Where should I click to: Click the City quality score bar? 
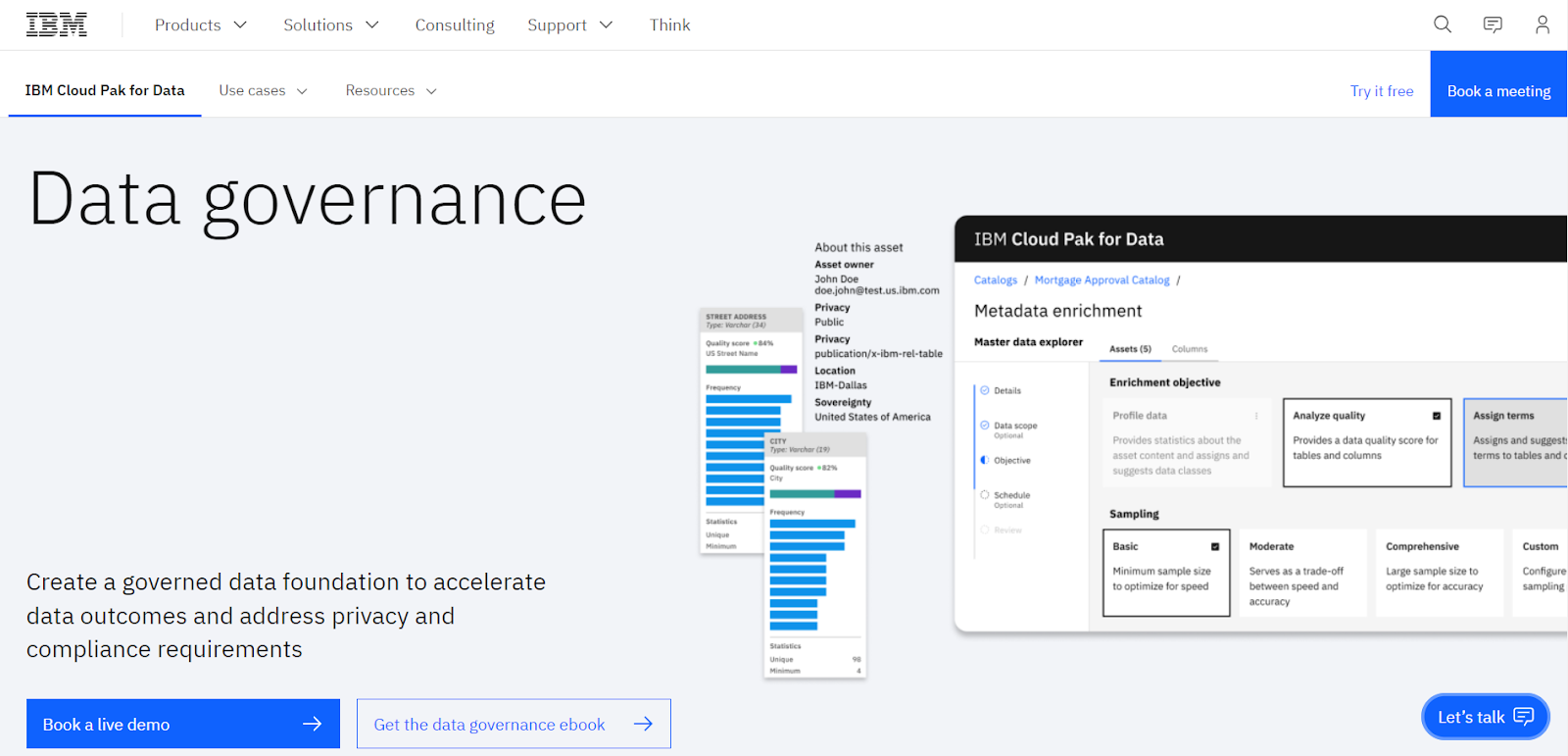815,494
